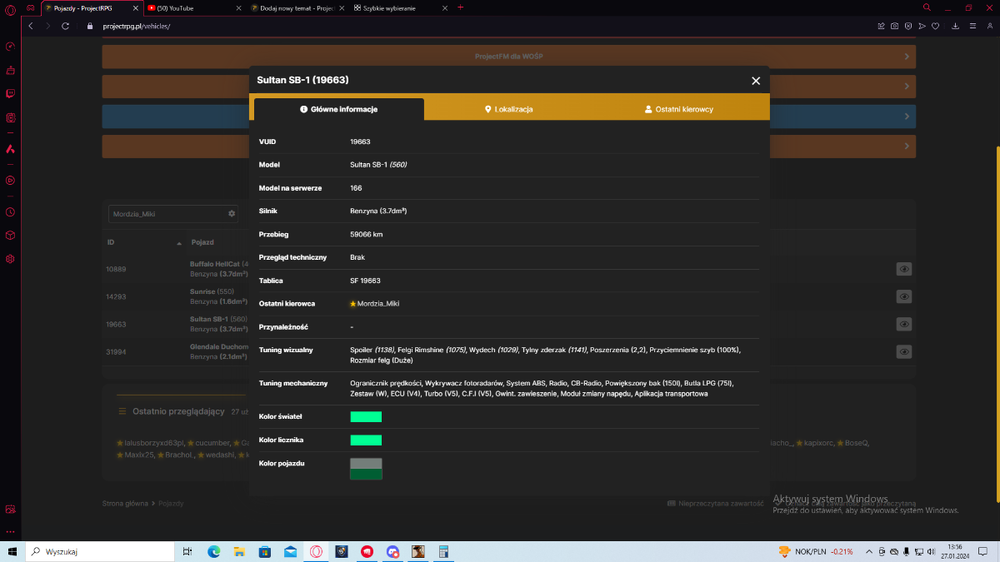This screenshot has width=1000, height=562.
Task: Open settings gear sidebar icon
Action: tap(10, 259)
